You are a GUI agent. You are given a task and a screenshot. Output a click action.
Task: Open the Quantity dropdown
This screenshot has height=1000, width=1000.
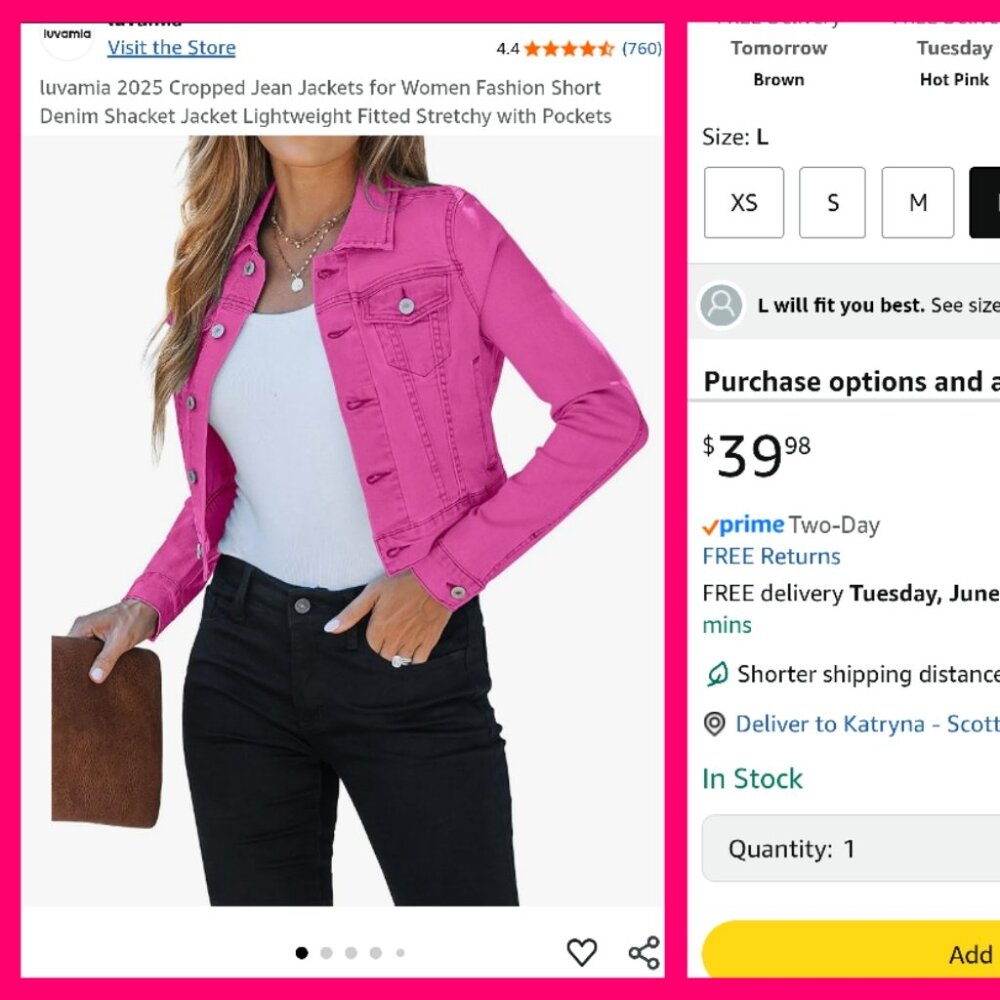point(851,848)
